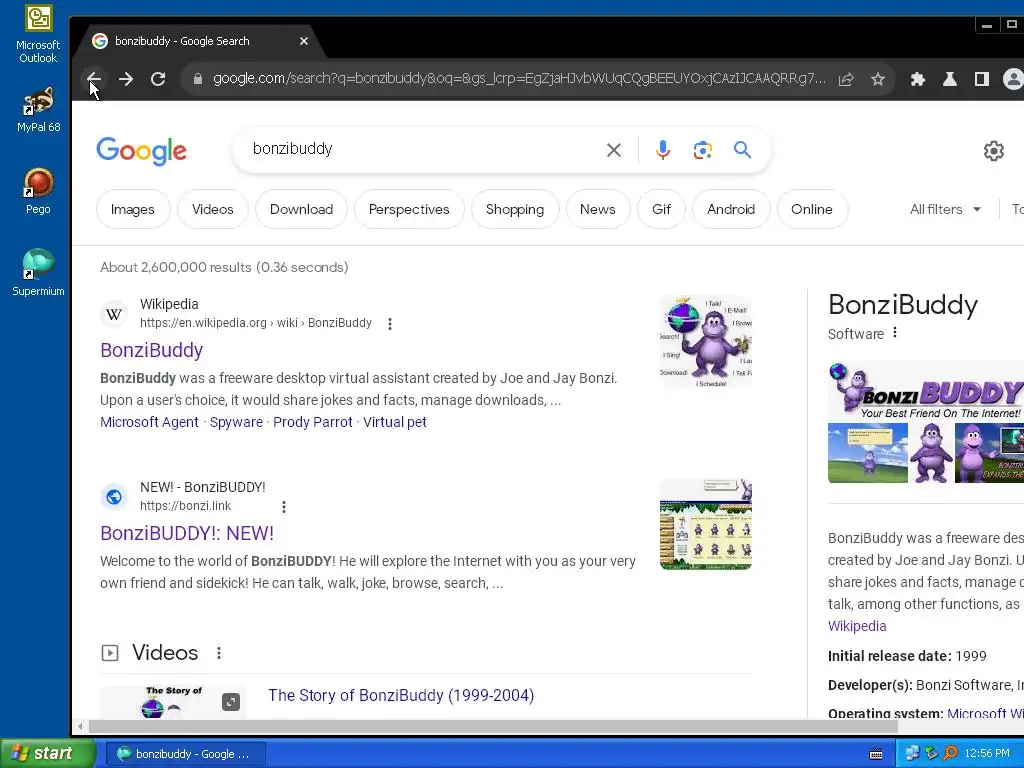1024x768 pixels.
Task: Open more options for the bonzi.link result
Action: coord(284,507)
